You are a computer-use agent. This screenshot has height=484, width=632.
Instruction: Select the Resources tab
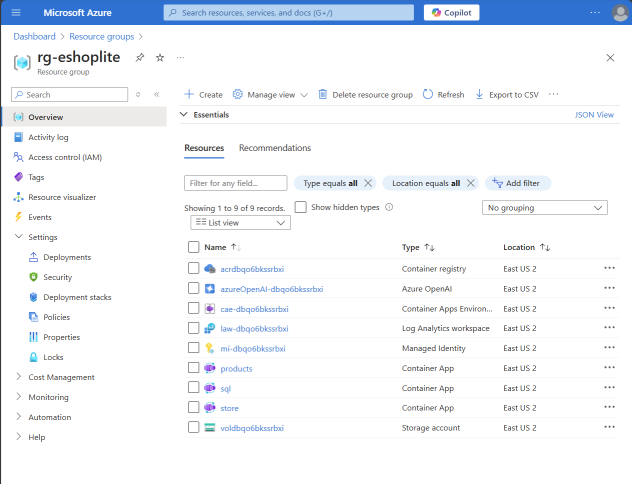click(204, 148)
